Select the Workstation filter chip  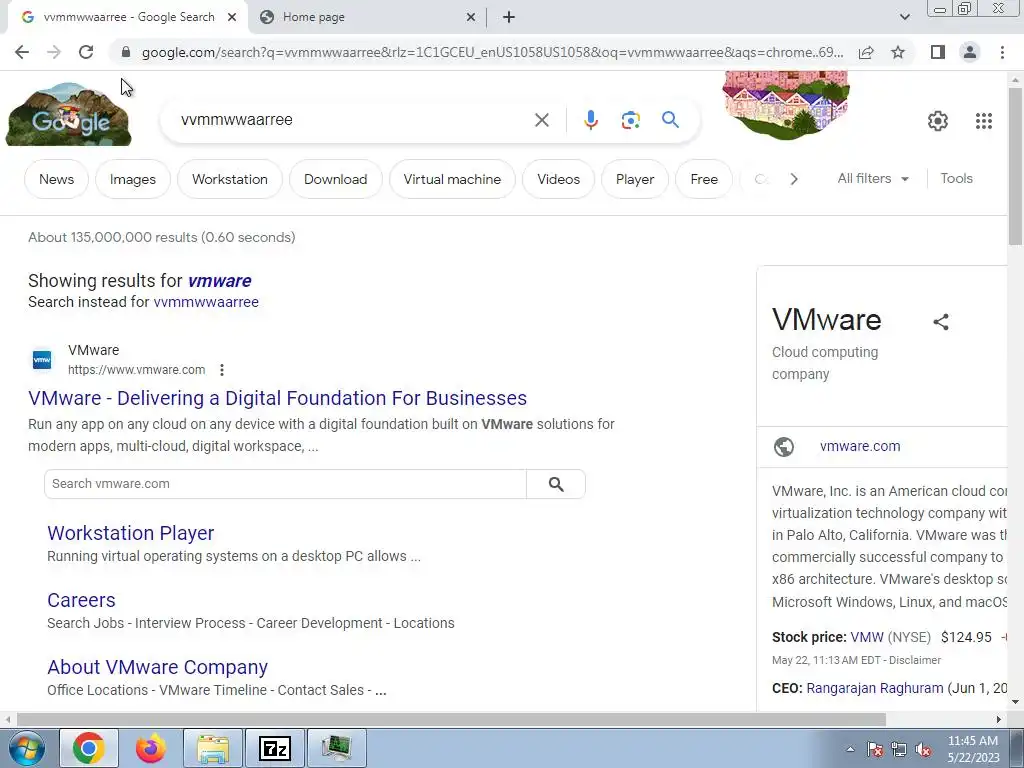point(230,179)
